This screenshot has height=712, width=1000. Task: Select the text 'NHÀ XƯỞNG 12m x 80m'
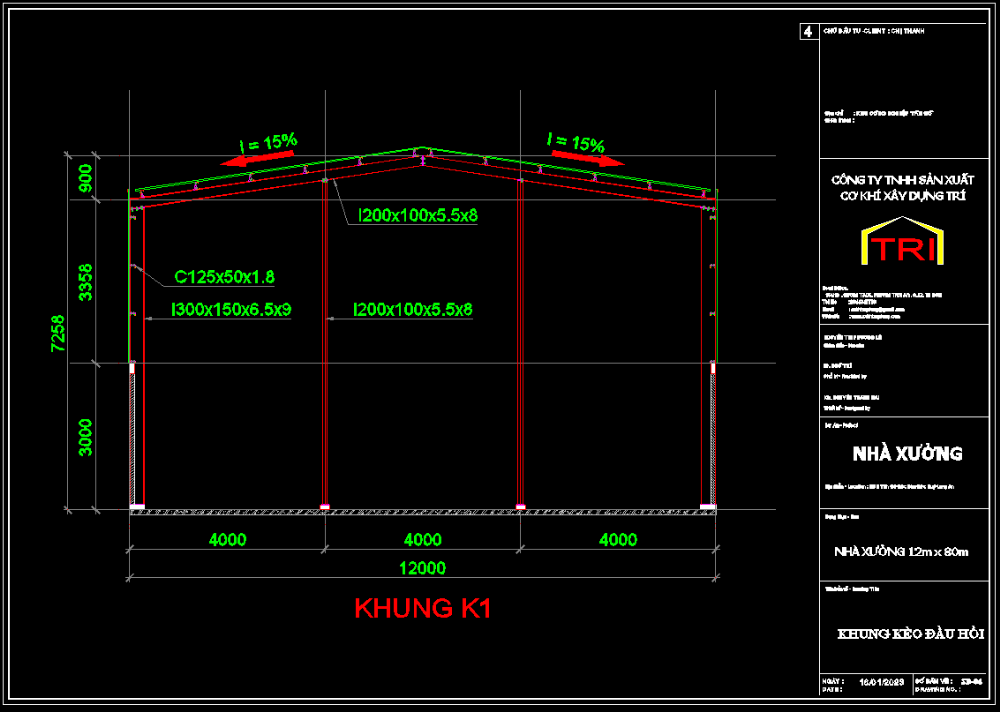click(x=901, y=551)
